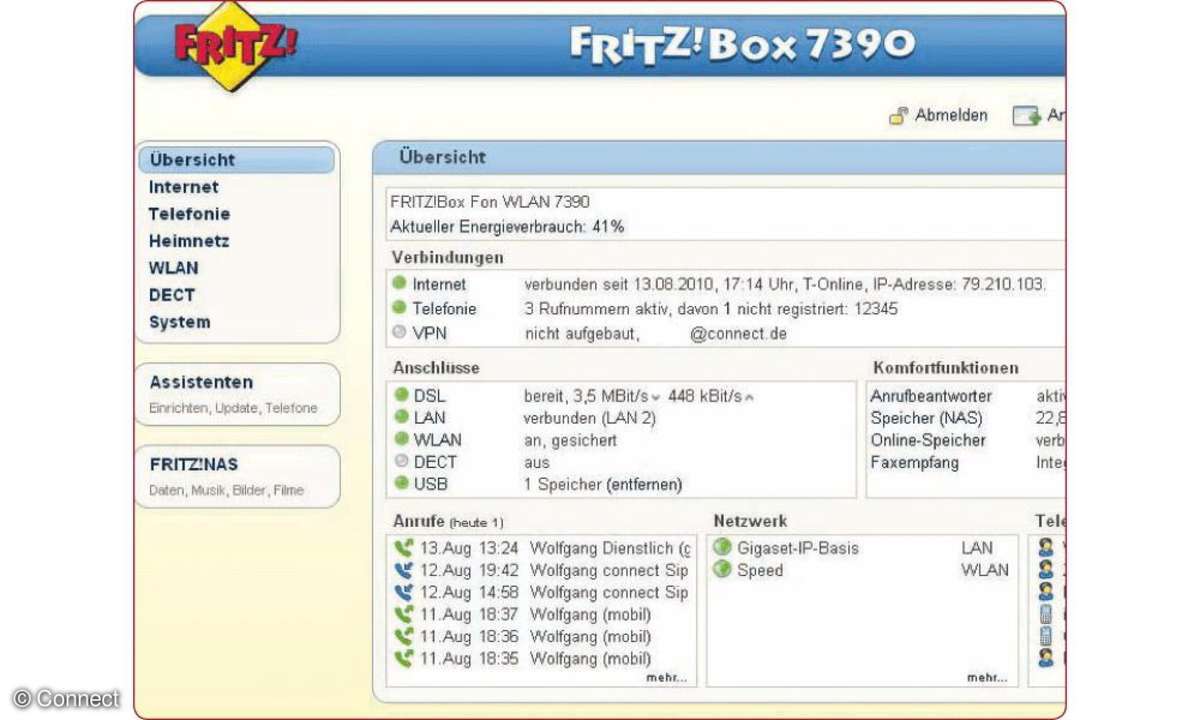Click the Speed device name
1200x720 pixels.
click(760, 570)
